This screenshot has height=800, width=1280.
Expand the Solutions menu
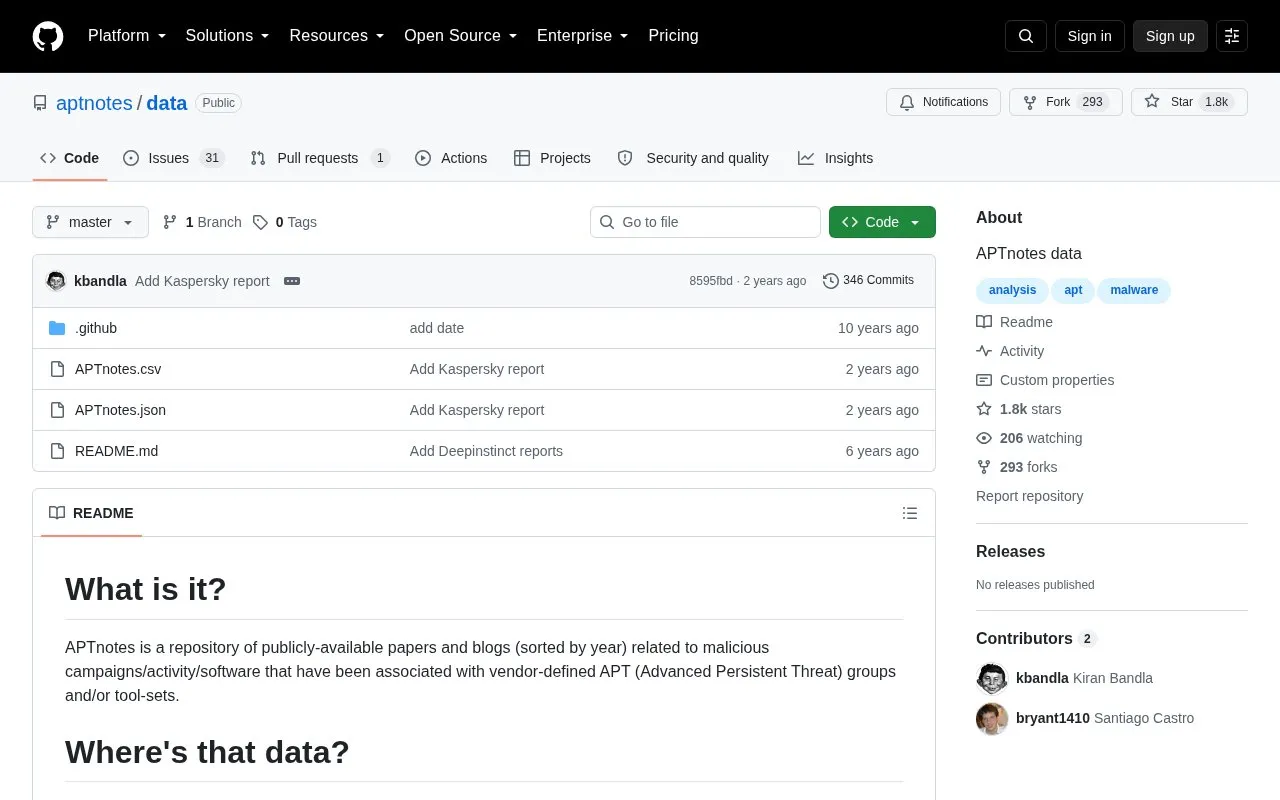click(x=228, y=36)
